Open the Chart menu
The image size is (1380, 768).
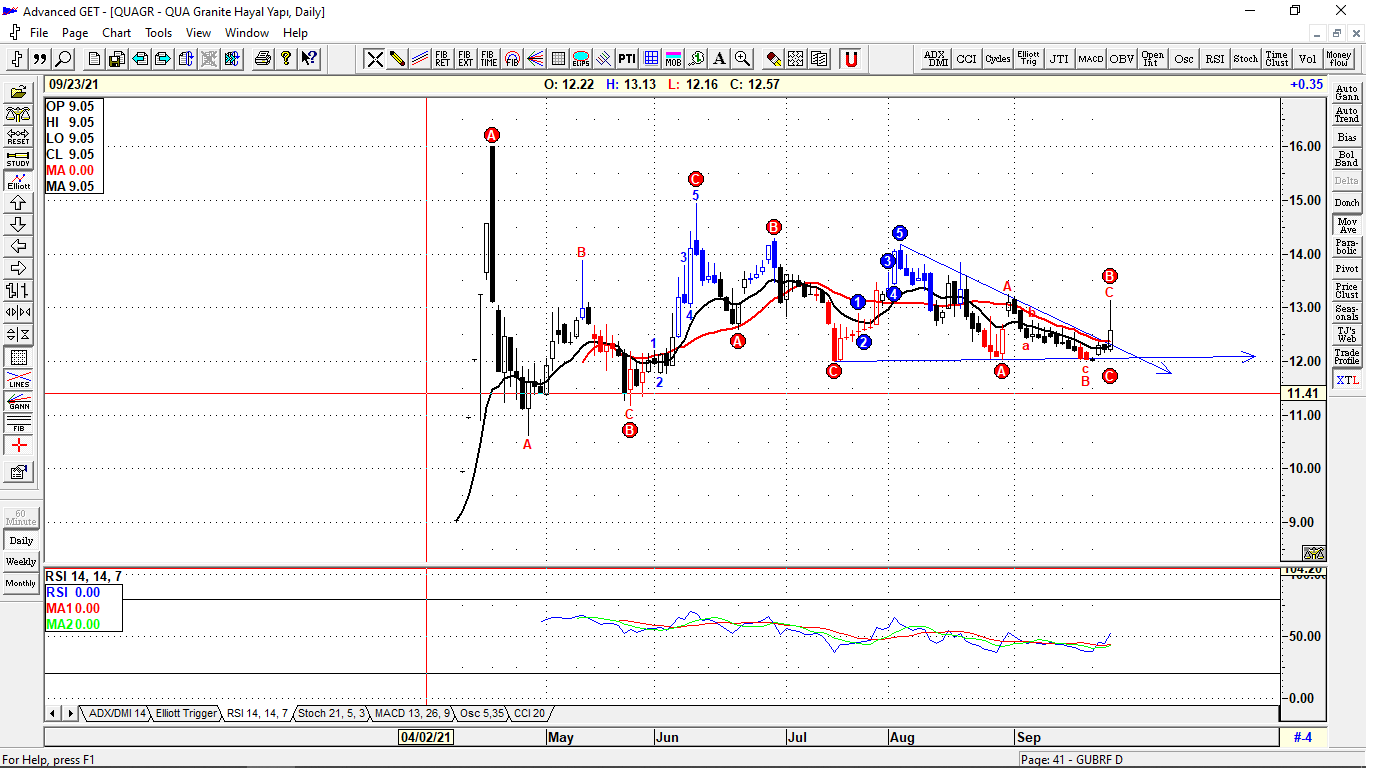116,32
